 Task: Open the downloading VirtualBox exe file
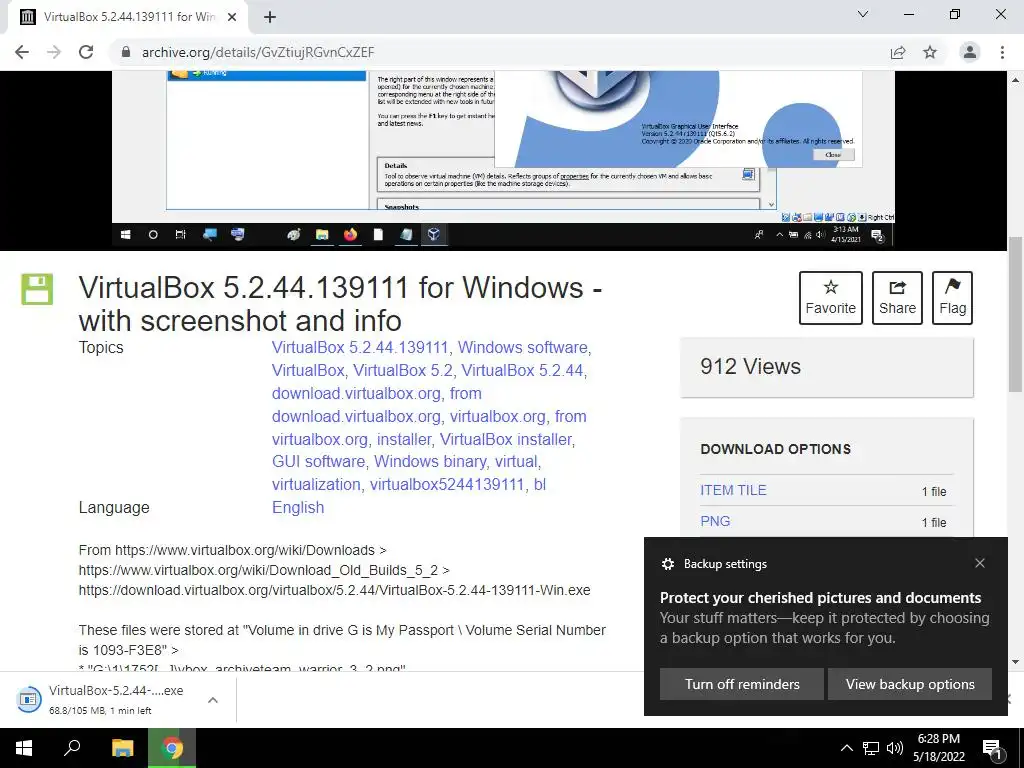(x=104, y=699)
